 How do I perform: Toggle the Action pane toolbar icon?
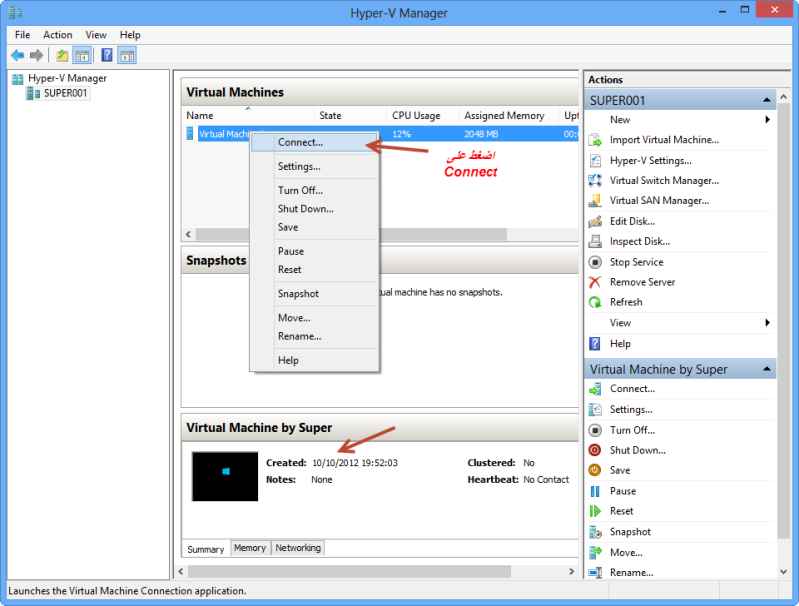(x=127, y=55)
